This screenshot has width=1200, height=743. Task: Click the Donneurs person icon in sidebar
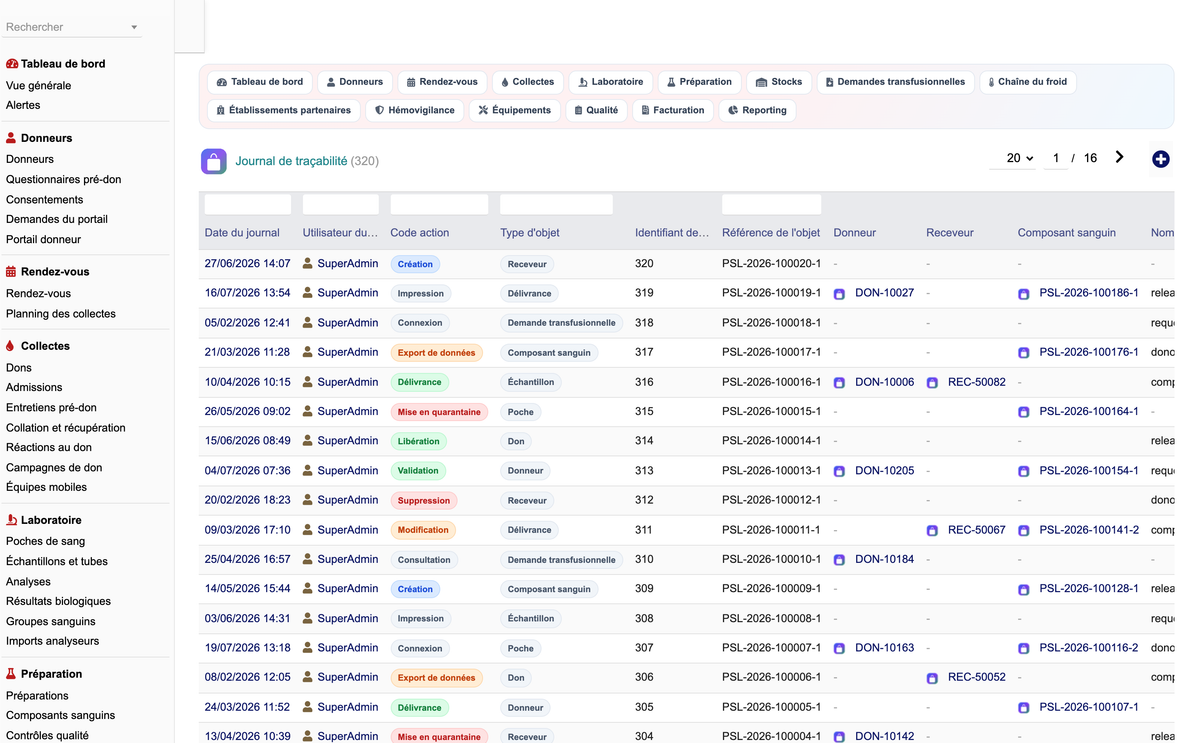(x=12, y=138)
